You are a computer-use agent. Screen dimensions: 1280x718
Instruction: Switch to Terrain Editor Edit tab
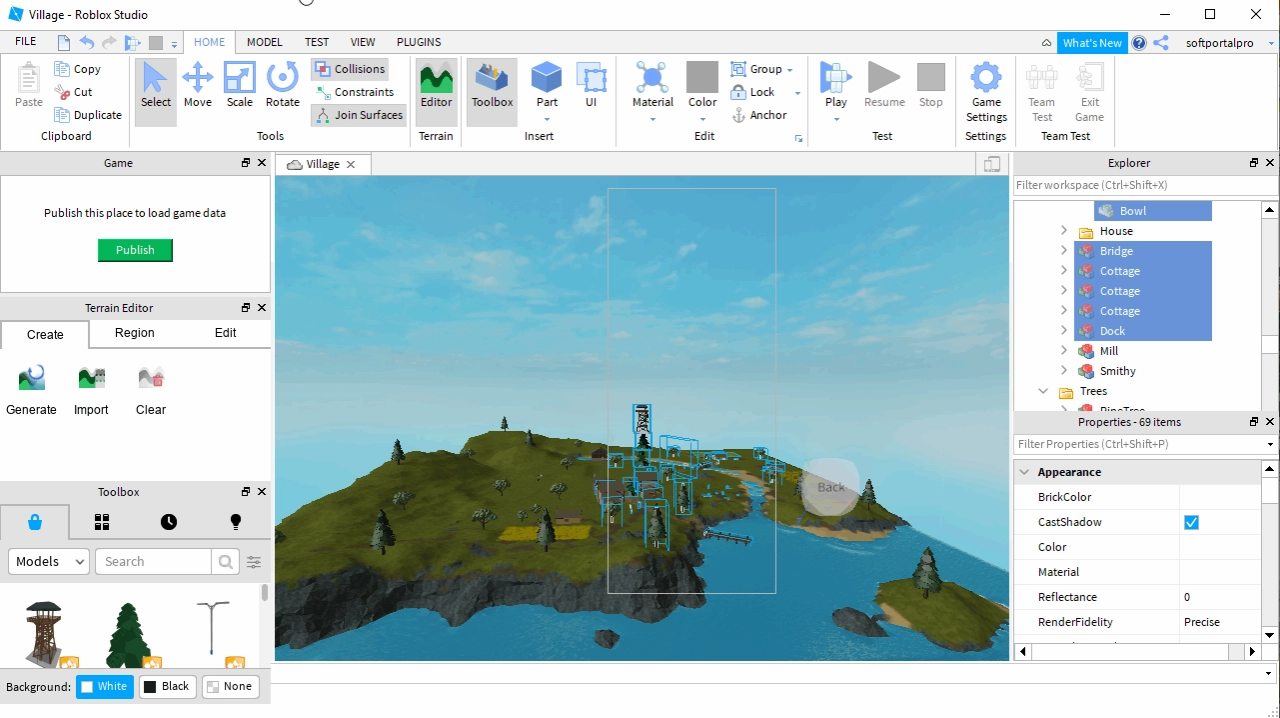226,333
